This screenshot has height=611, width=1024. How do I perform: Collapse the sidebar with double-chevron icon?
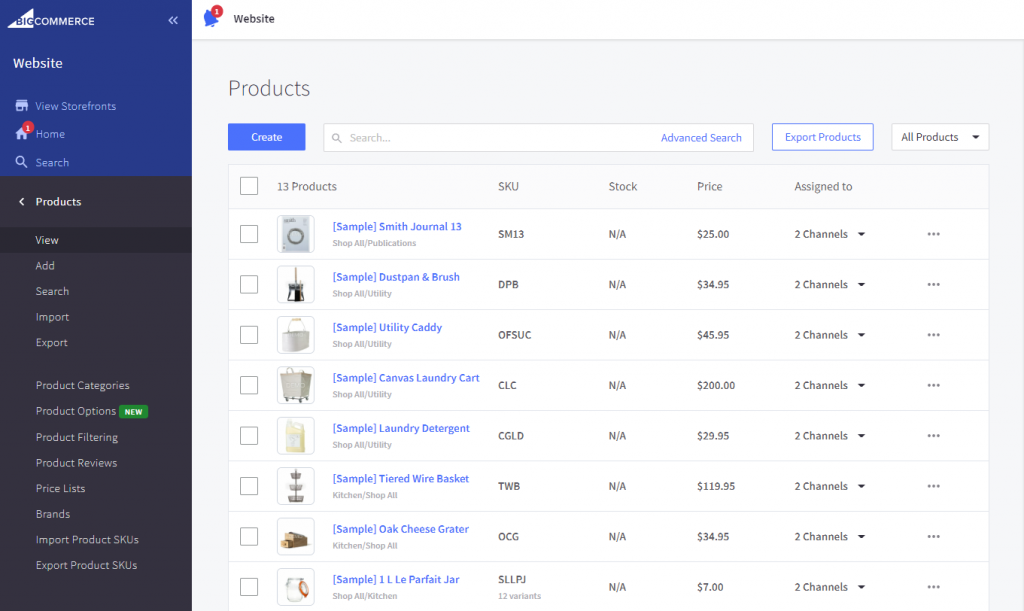pos(173,20)
